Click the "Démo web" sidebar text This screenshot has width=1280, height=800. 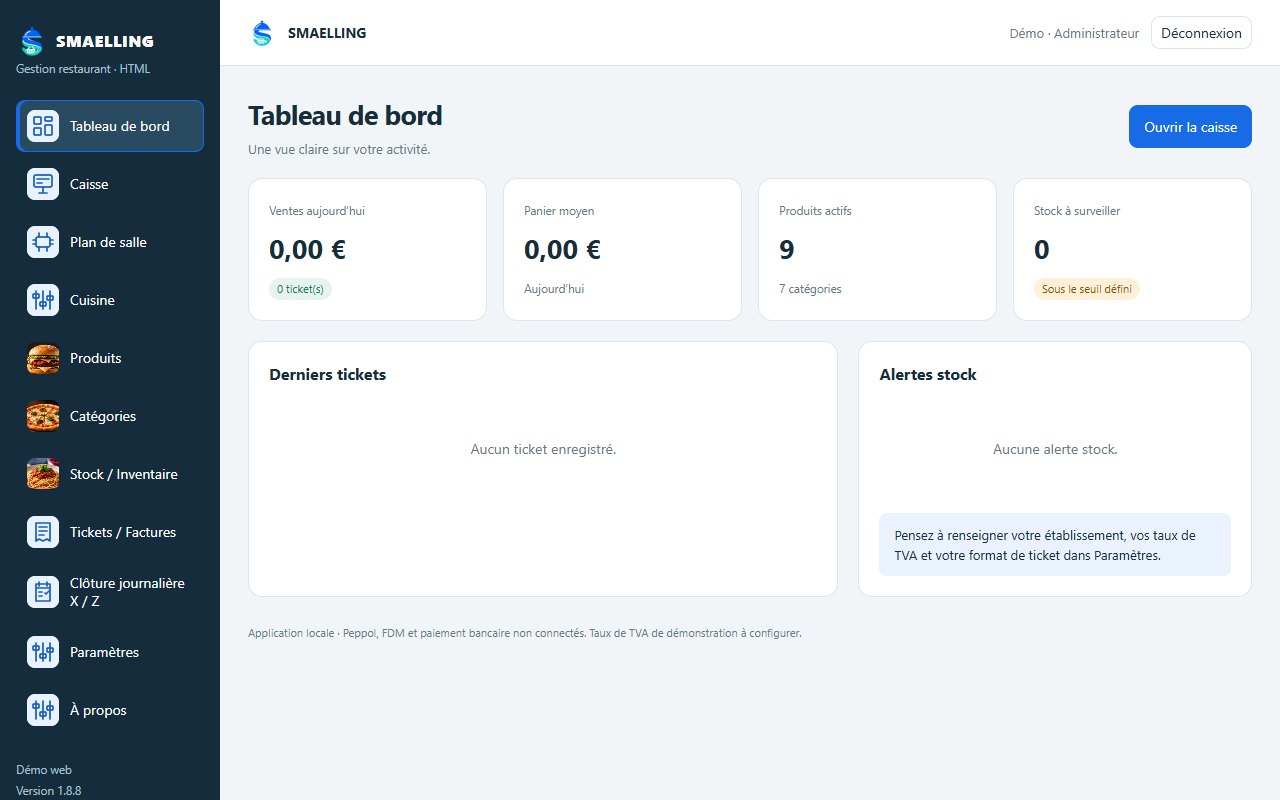pyautogui.click(x=44, y=770)
